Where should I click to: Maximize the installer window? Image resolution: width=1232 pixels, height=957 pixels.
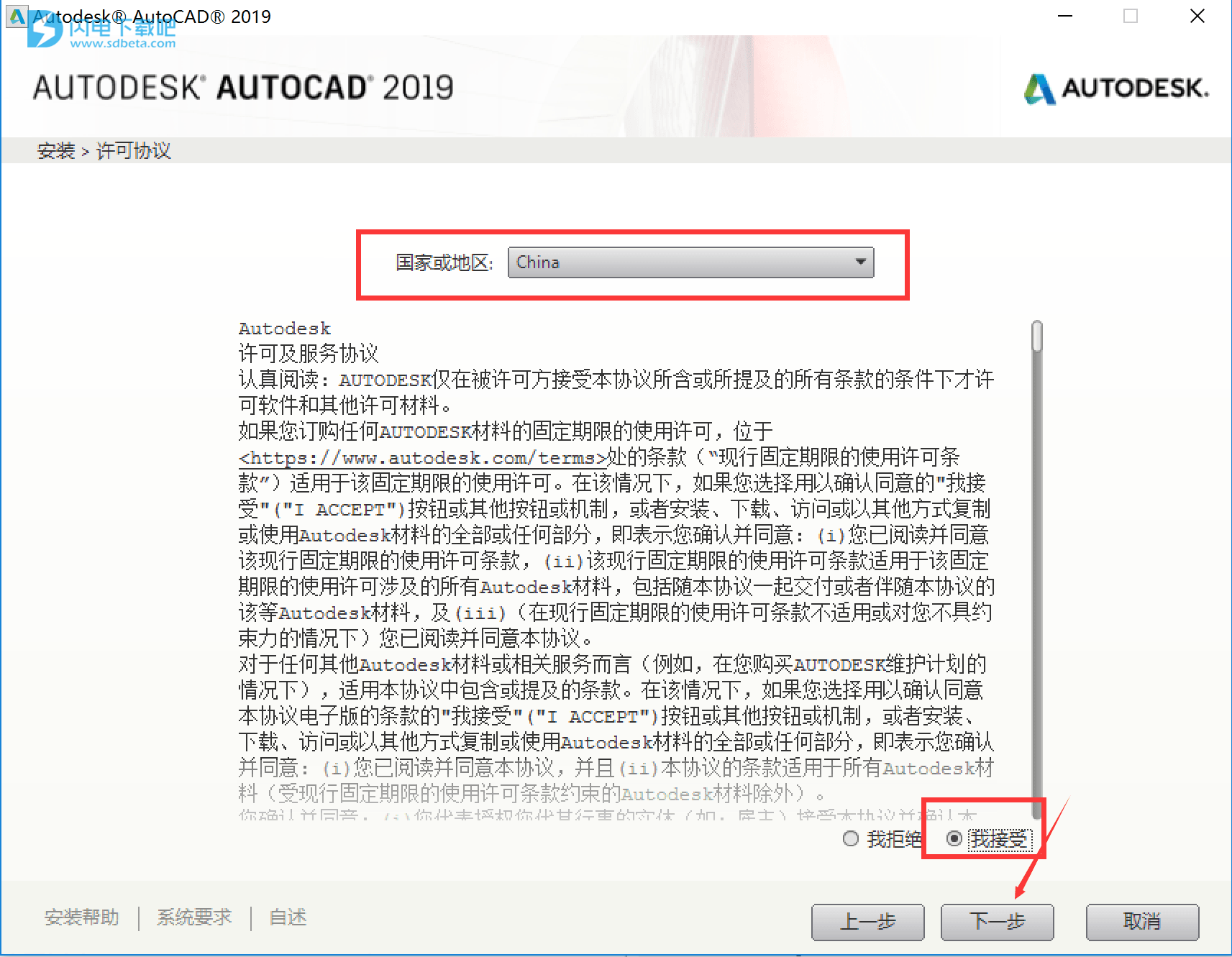(1131, 16)
